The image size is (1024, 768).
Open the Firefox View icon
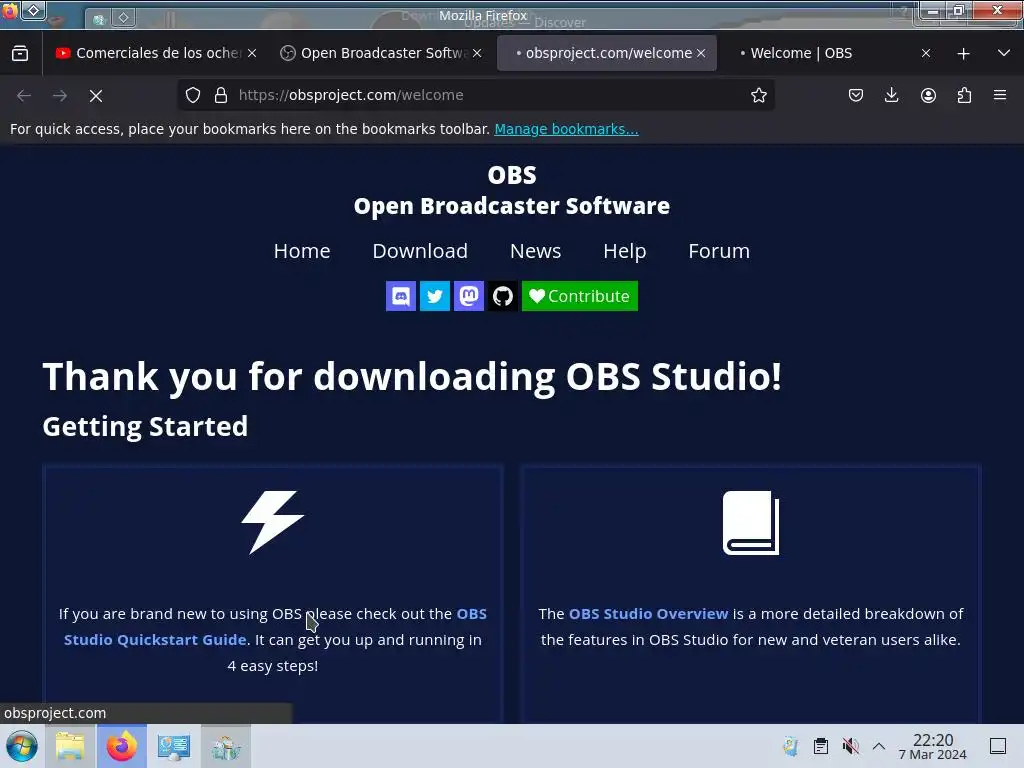20,53
